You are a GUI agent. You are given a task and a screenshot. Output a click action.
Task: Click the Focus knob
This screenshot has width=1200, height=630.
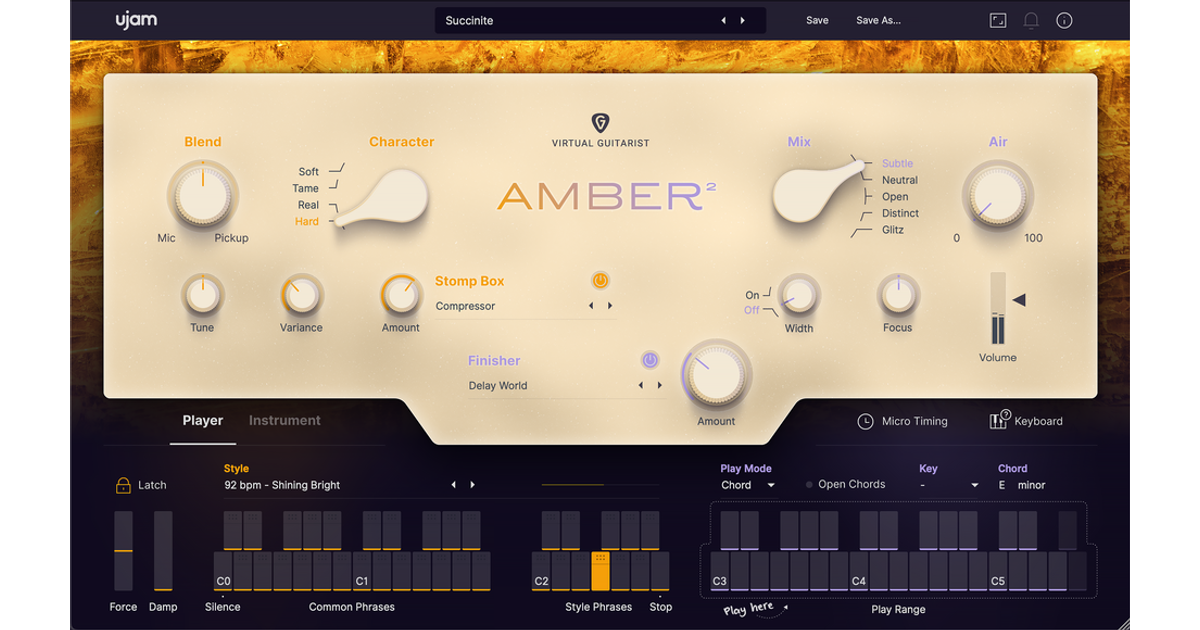coord(898,295)
